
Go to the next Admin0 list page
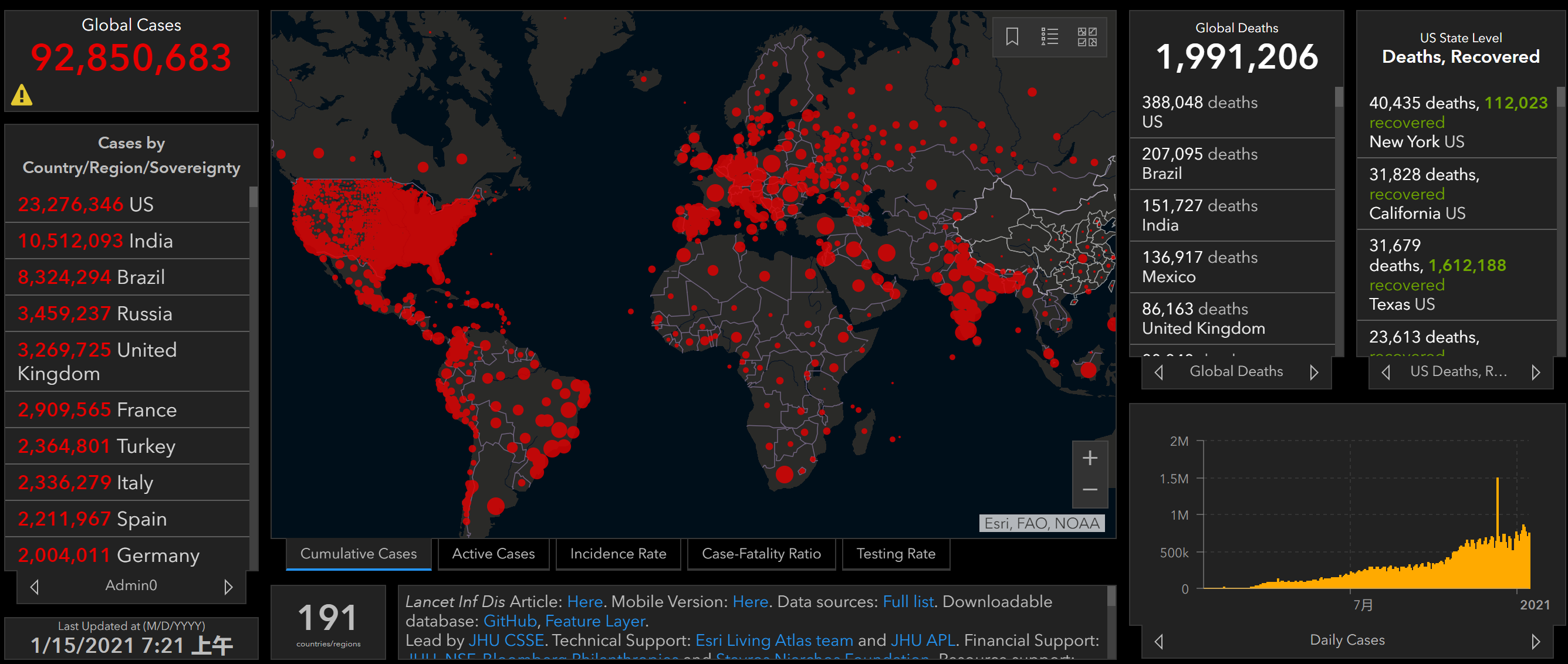pyautogui.click(x=228, y=587)
